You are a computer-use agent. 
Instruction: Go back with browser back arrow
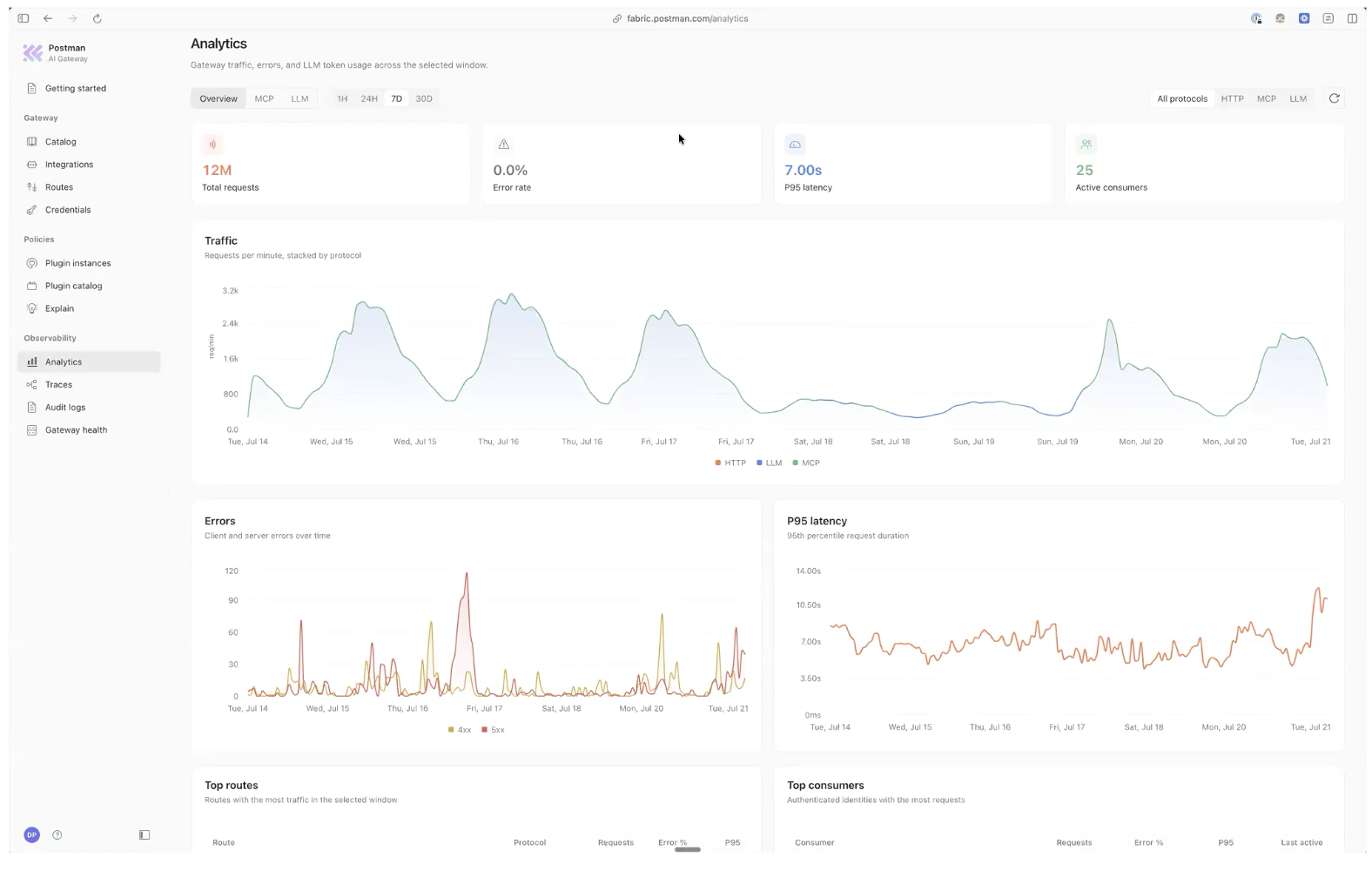[x=48, y=18]
